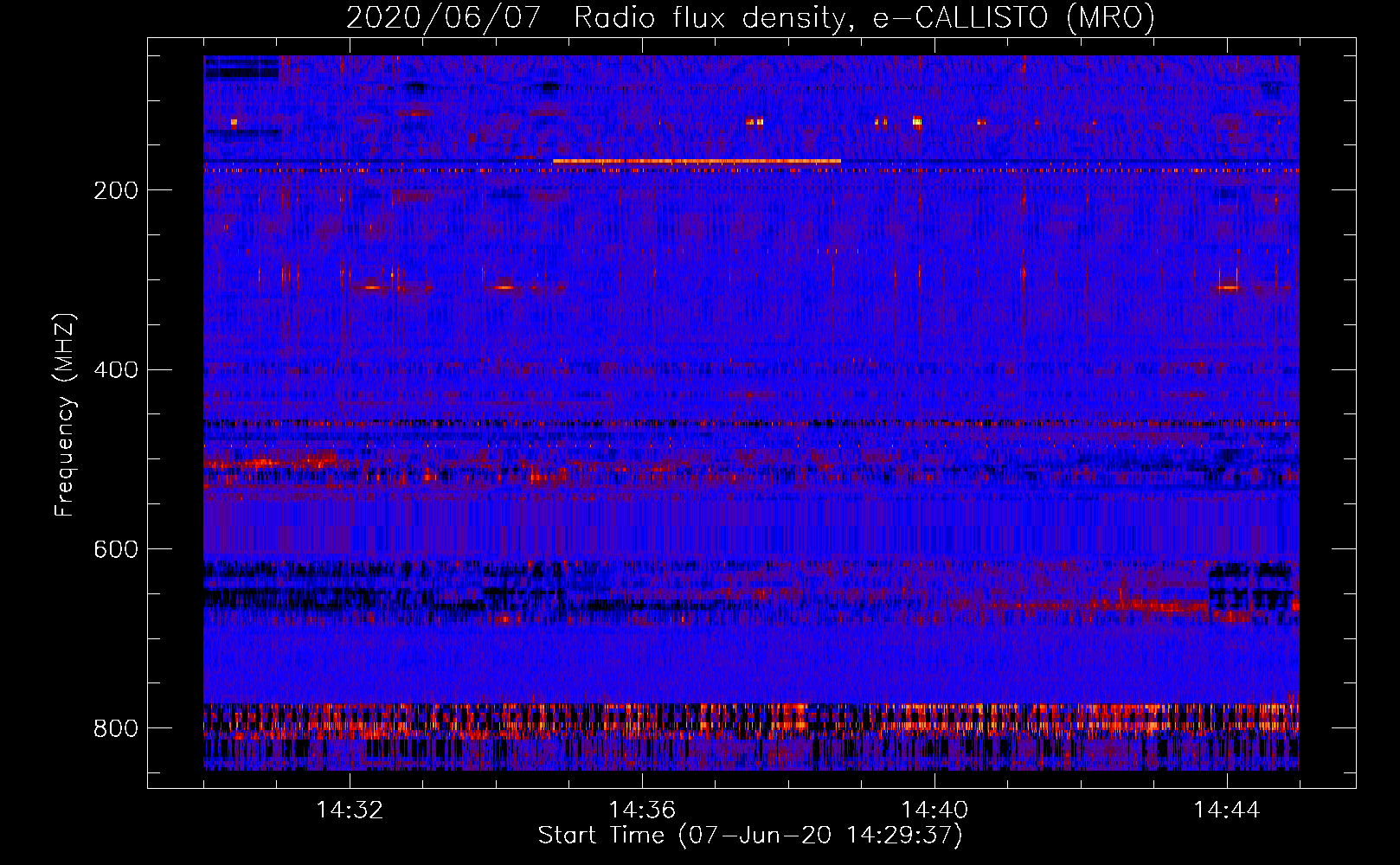
Task: Click the 'Start Time (07-Jun-20 14:29:37)' x-axis label
Action: click(x=750, y=836)
